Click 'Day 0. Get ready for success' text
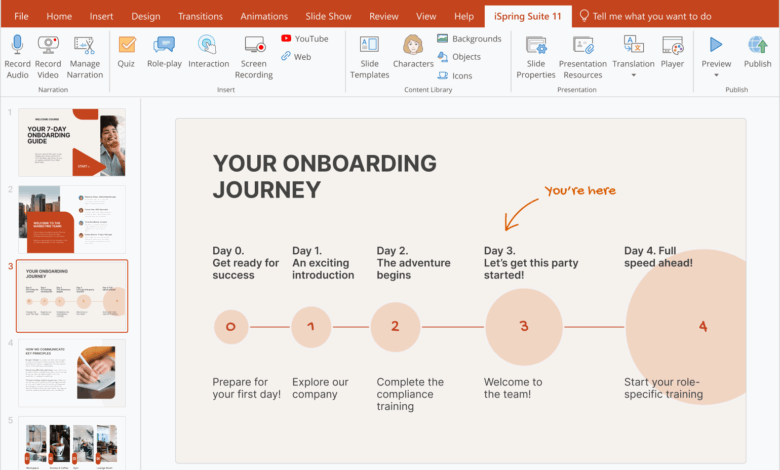780x470 pixels. click(245, 263)
